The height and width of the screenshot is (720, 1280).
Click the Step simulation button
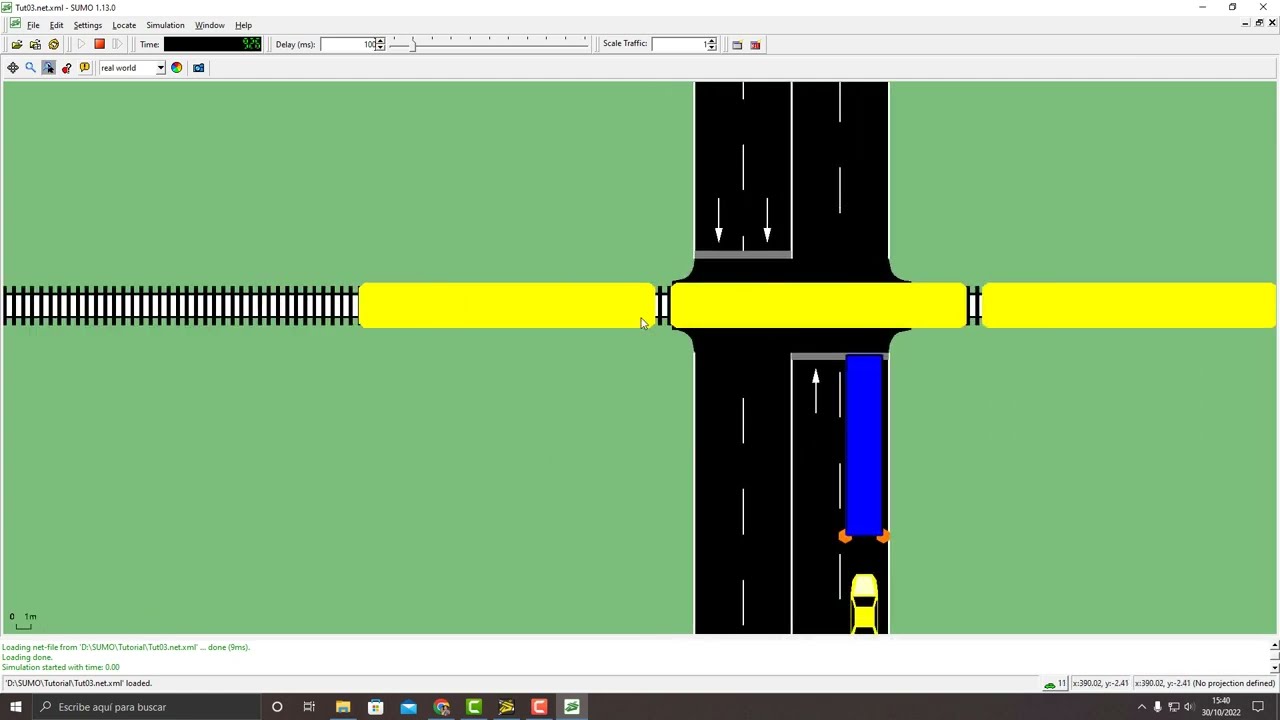click(117, 44)
